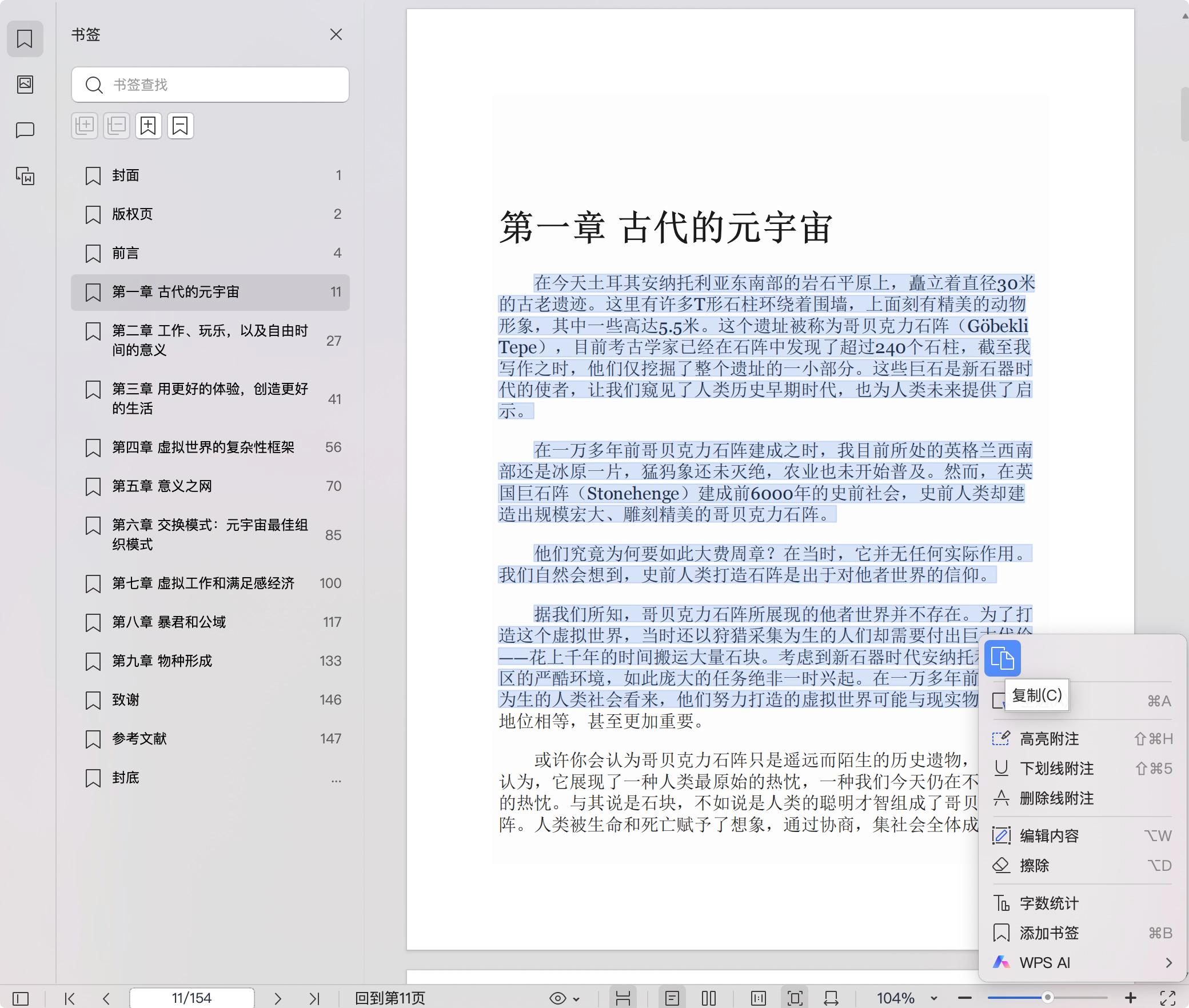Click the fit-to-page icon in bottom toolbar
The image size is (1189, 1008).
click(x=796, y=998)
